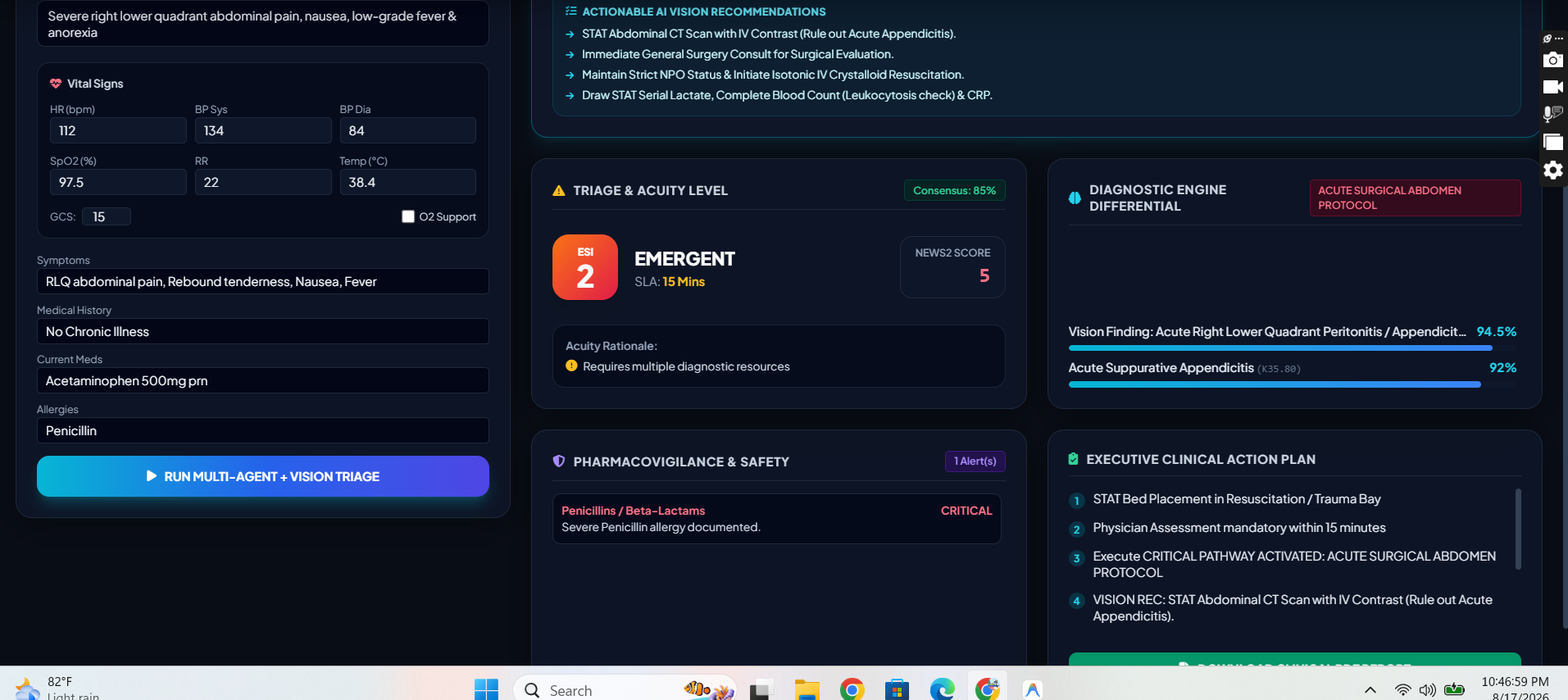The image size is (1568, 700).
Task: Click the microphone with speech bubble icon
Action: coord(1552,114)
